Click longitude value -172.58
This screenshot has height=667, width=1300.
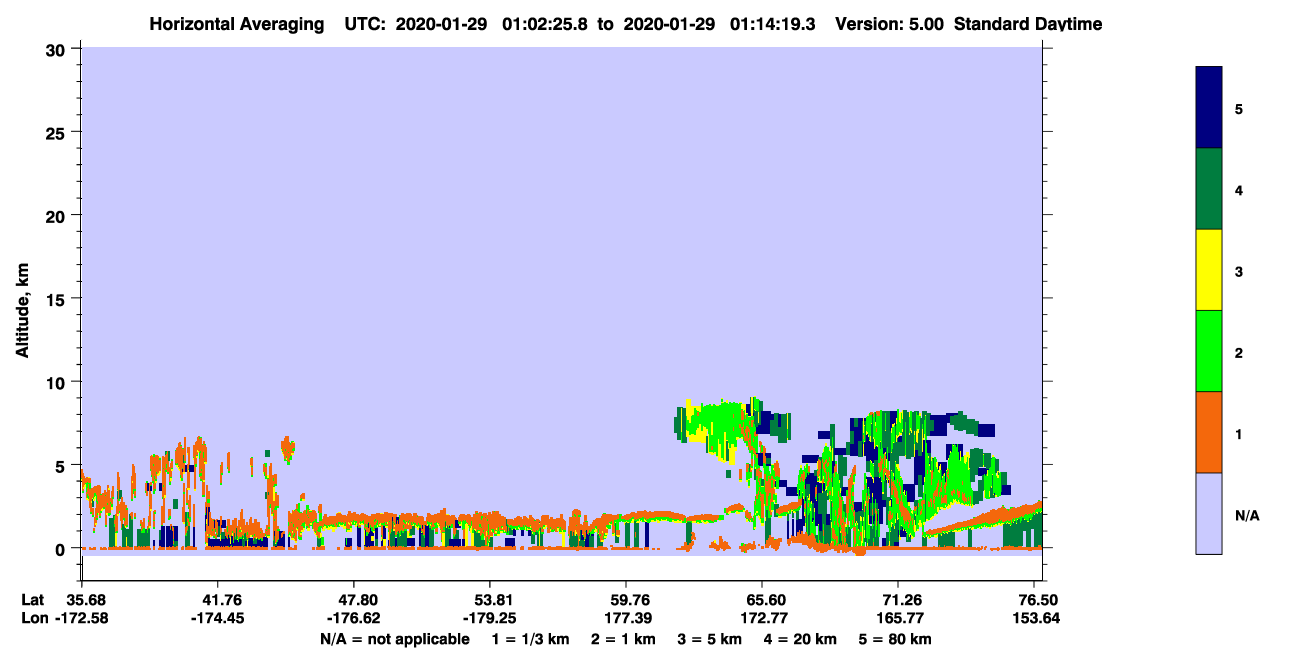point(82,618)
